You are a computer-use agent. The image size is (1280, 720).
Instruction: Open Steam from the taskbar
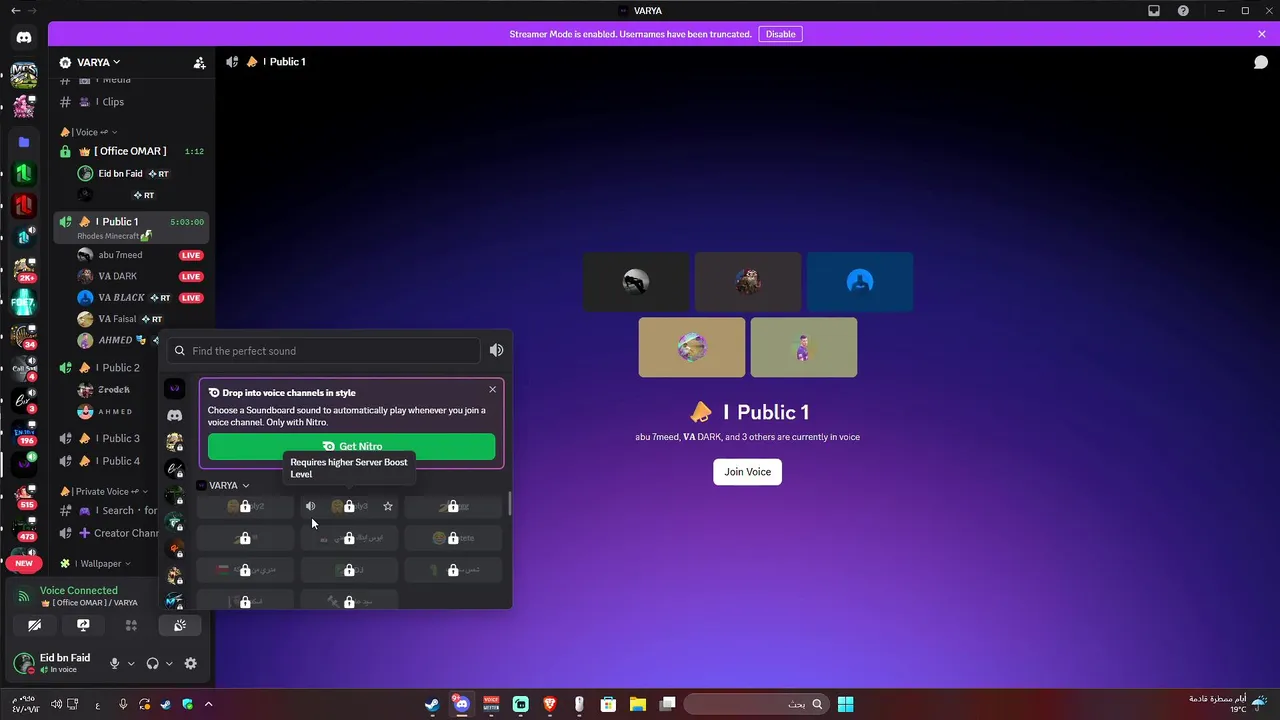point(432,704)
